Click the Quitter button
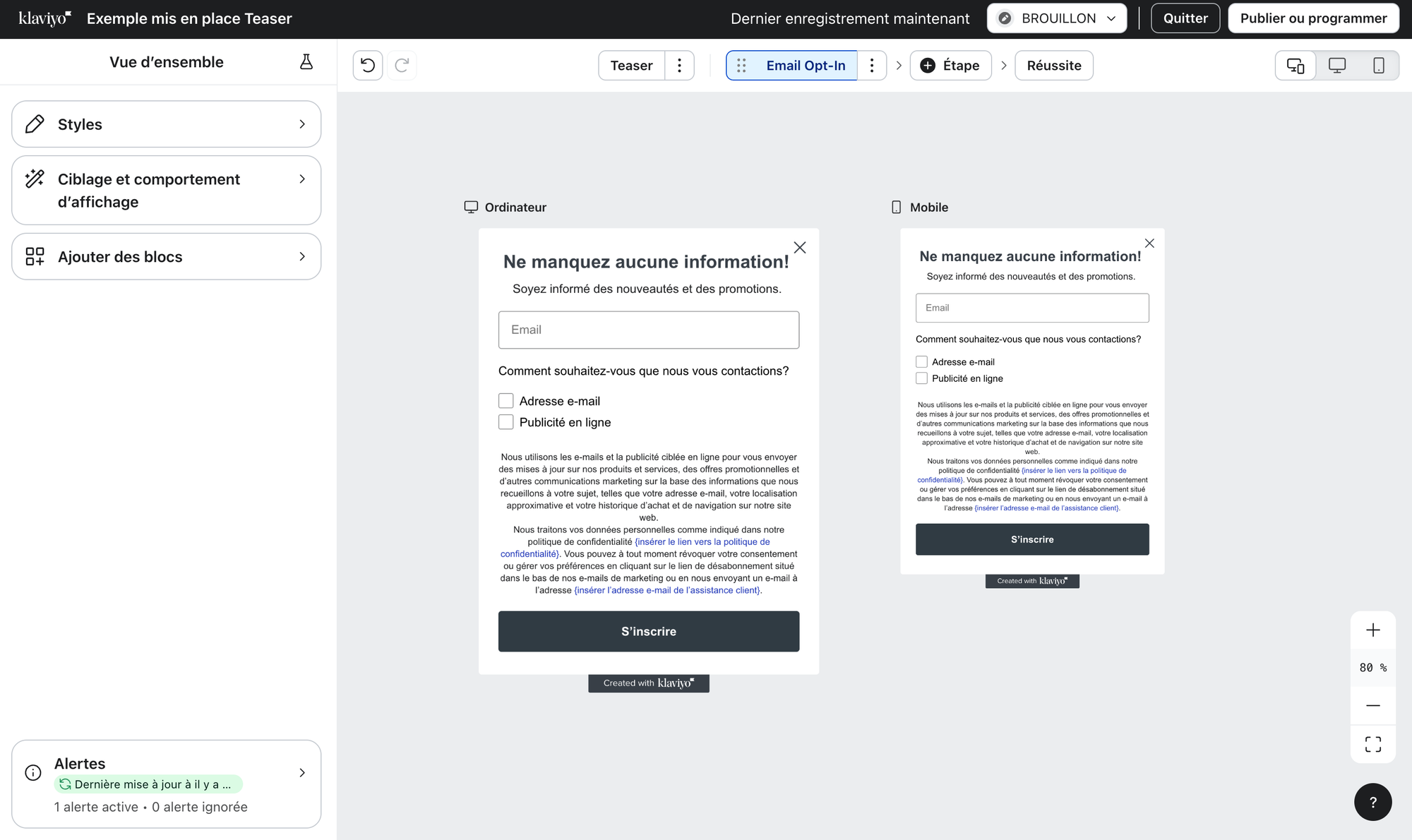The height and width of the screenshot is (840, 1412). coord(1185,18)
